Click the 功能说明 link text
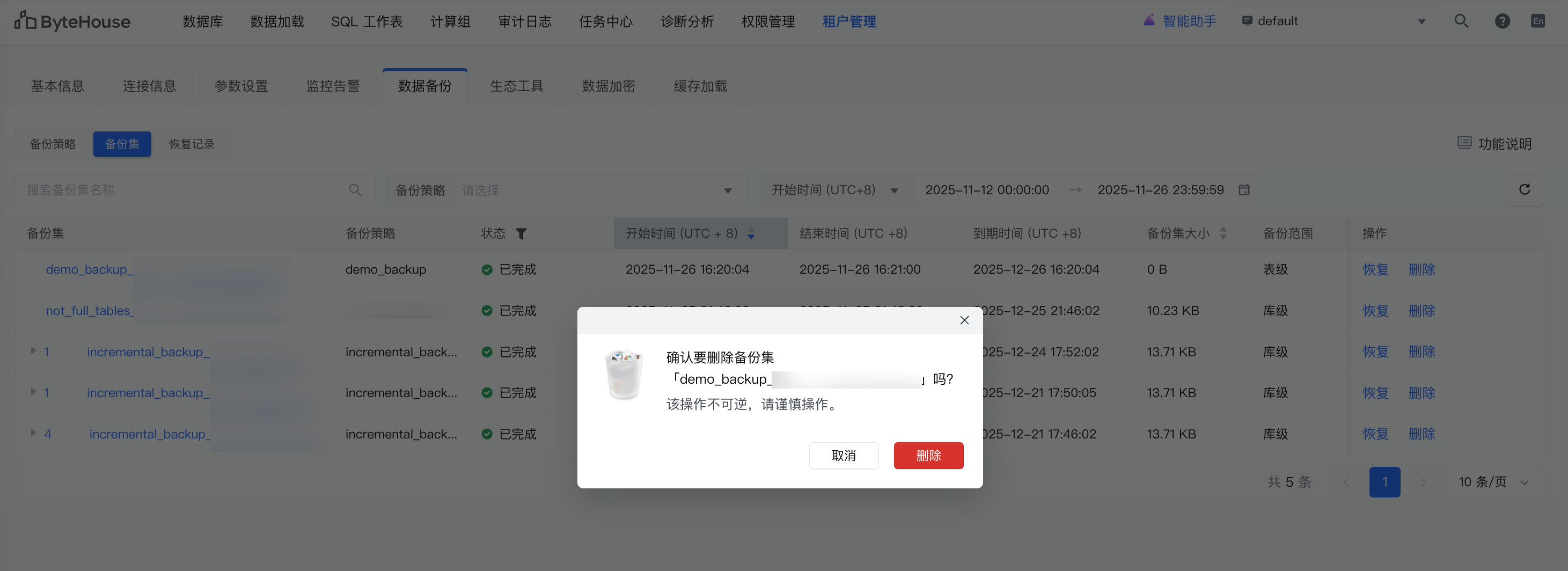Screen dimensions: 1568x571 1505,144
